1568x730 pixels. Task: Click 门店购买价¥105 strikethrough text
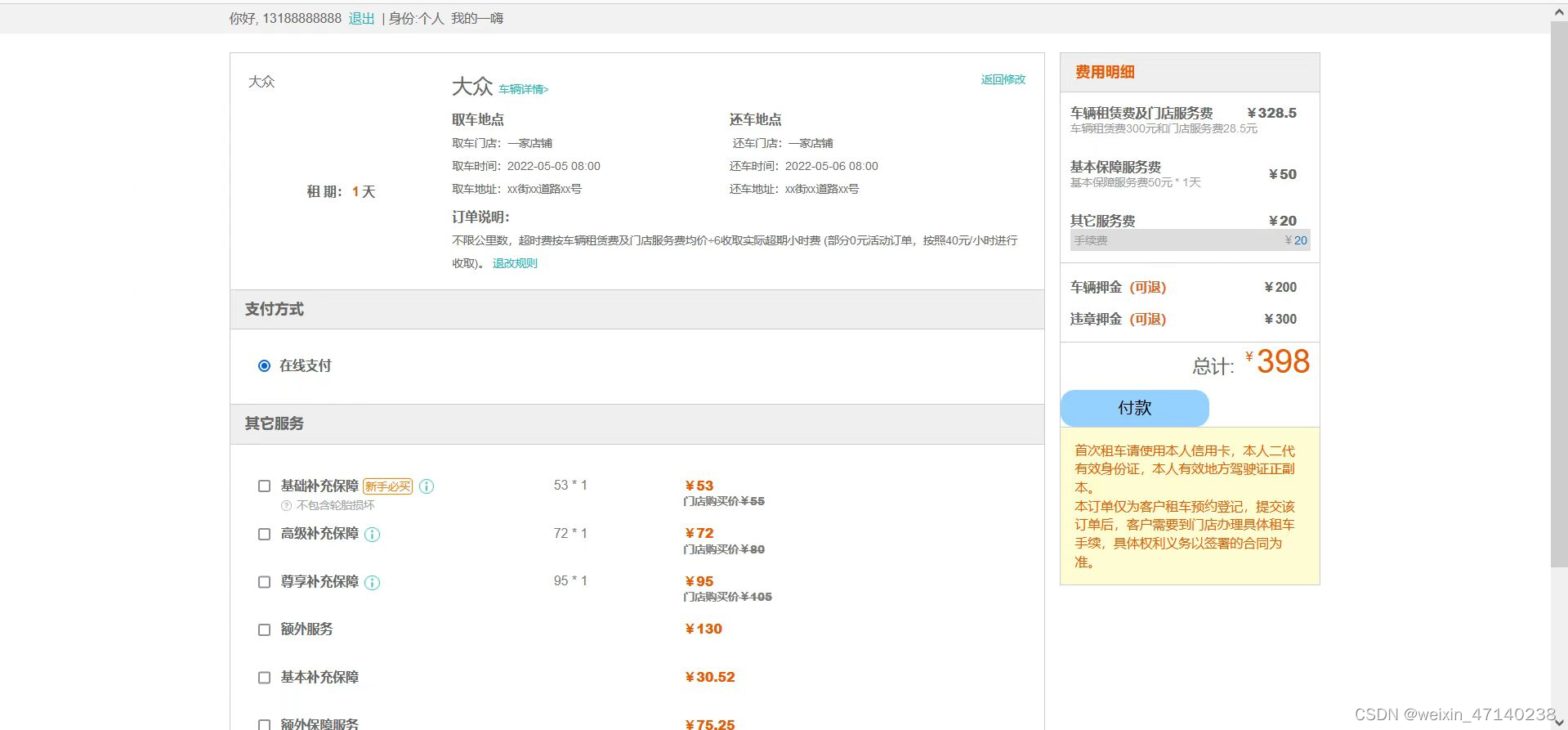727,597
